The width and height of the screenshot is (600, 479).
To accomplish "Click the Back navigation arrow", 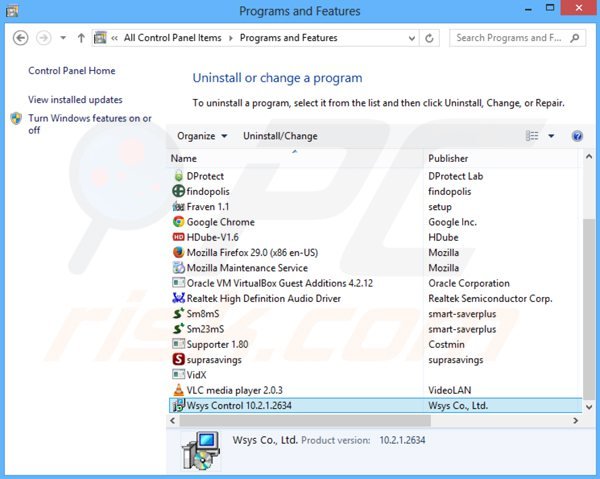I will coord(20,38).
